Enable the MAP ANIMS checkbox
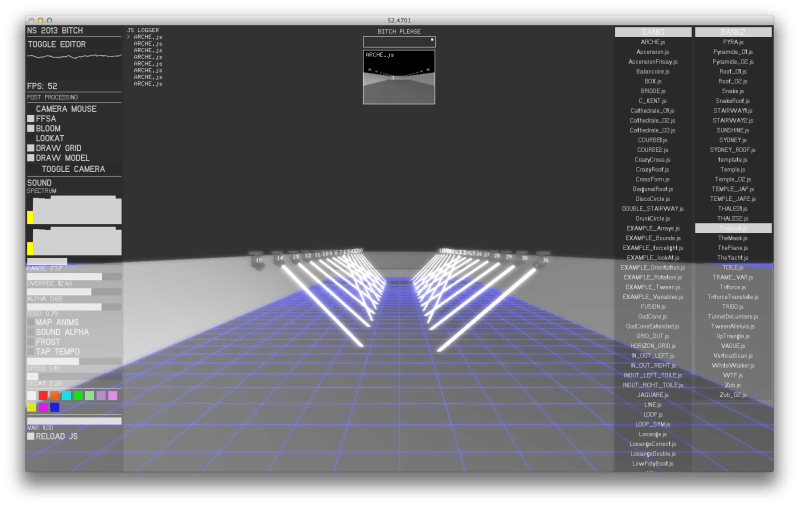 point(31,322)
